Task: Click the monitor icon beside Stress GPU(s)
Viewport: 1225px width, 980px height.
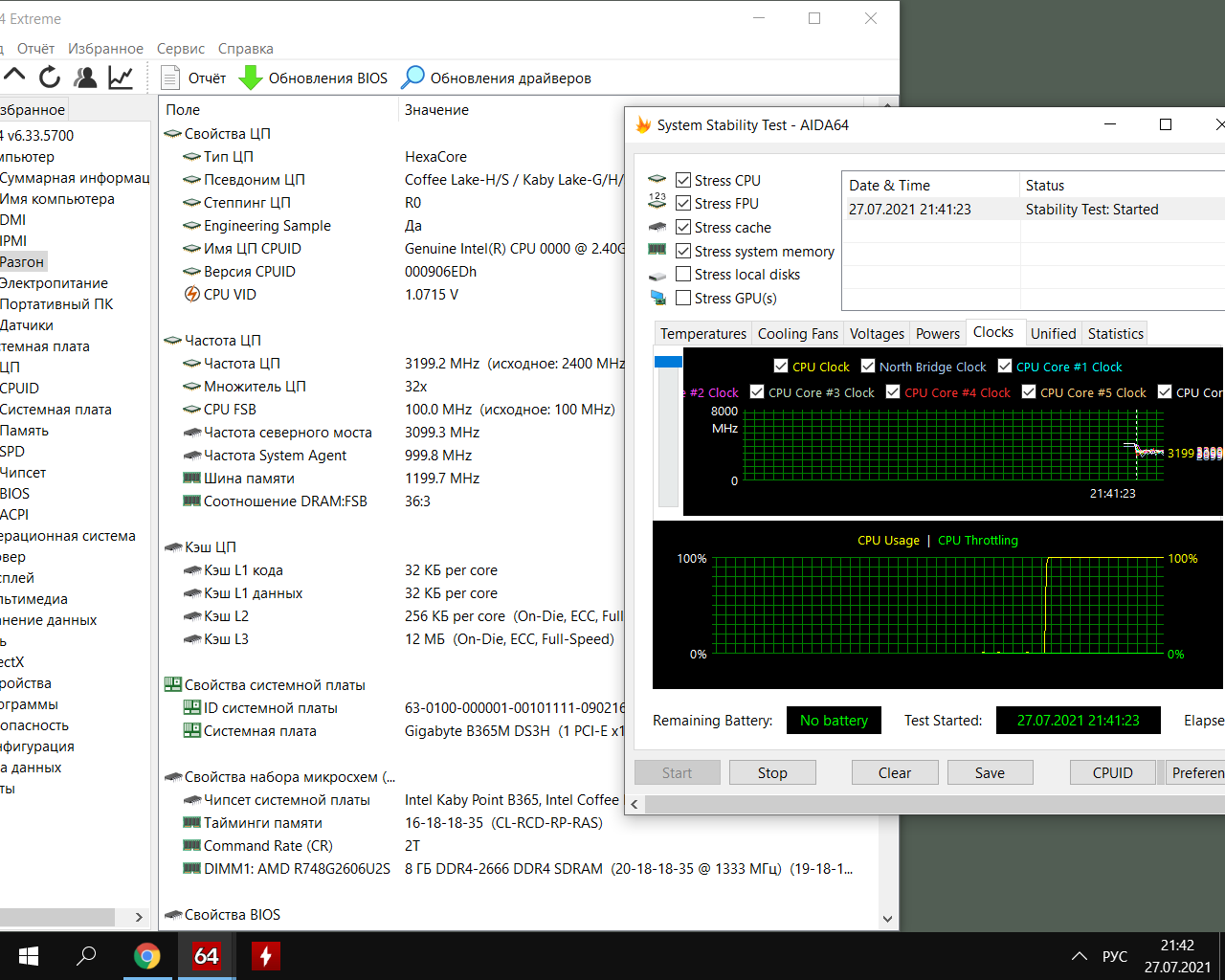Action: tap(657, 298)
